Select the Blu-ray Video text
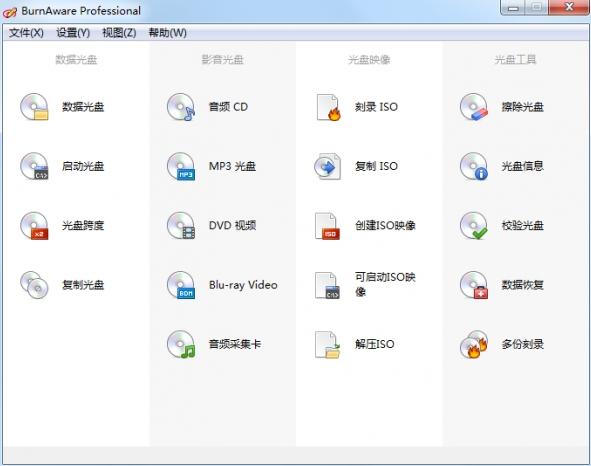Viewport: 591px width, 466px height. (x=243, y=285)
